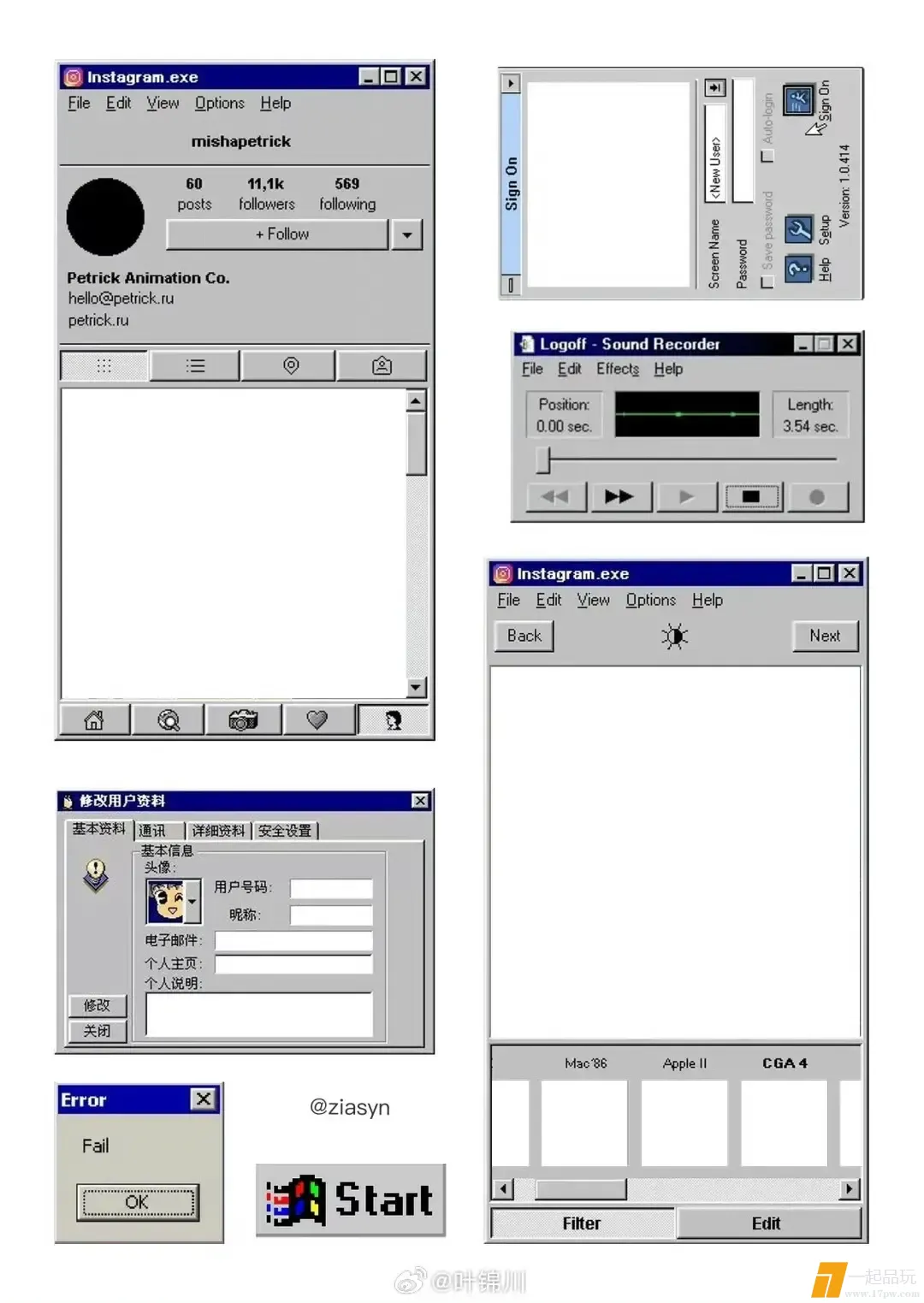Image resolution: width=924 pixels, height=1303 pixels.
Task: Click the hello@petrick.ru email link
Action: click(121, 299)
